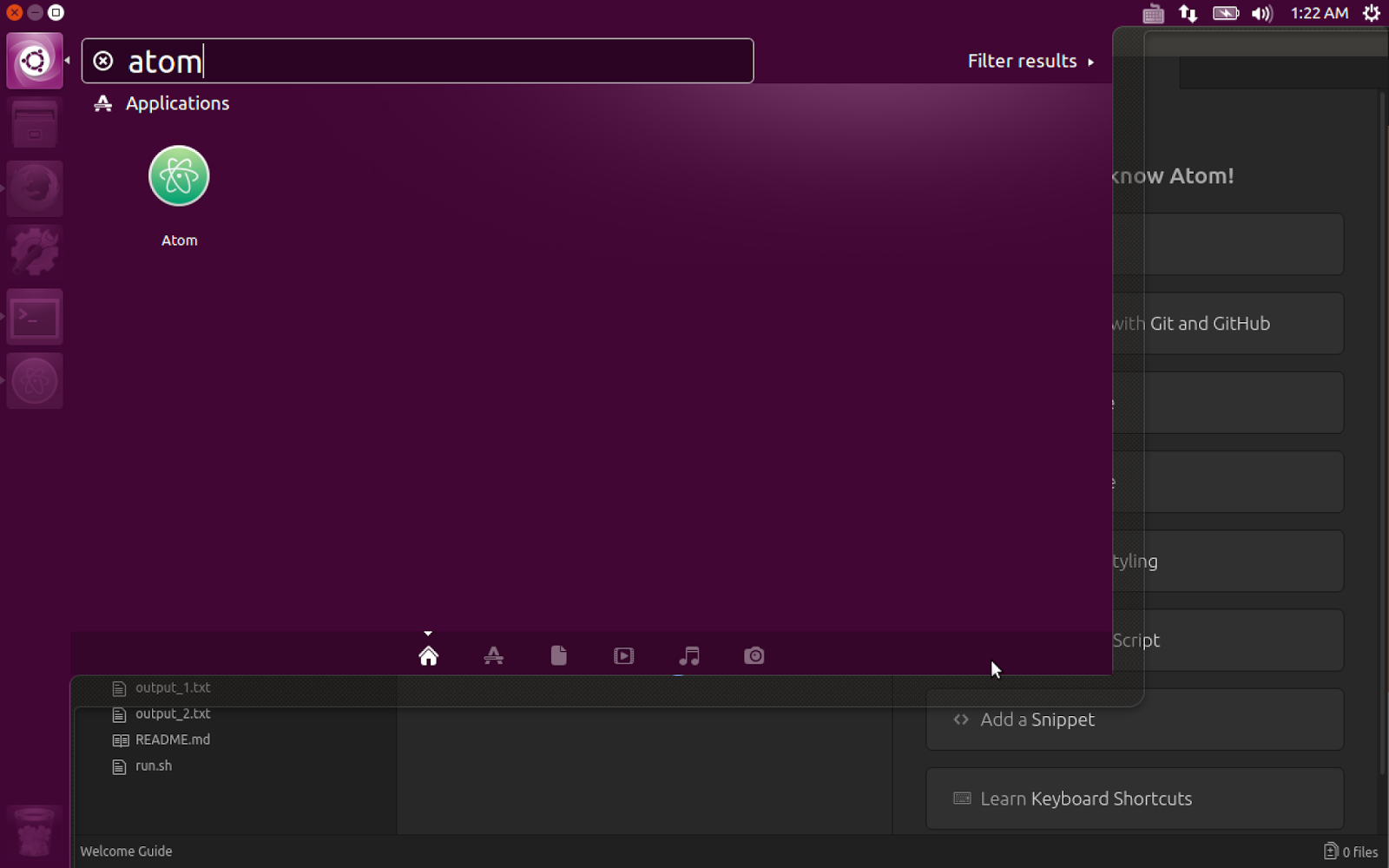Expand the Add a Snippet card

click(1135, 720)
